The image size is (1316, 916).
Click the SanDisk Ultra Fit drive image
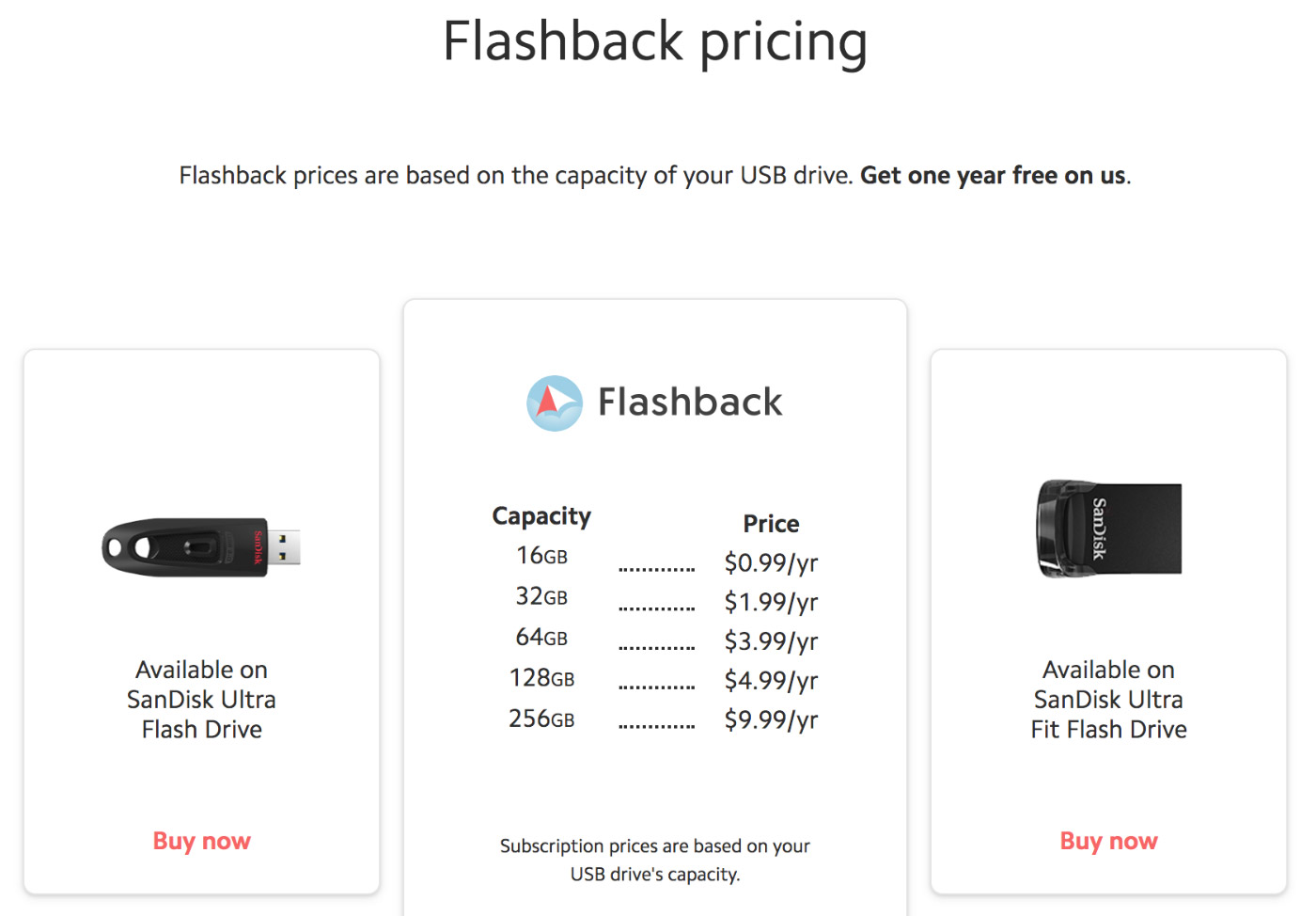coord(1108,528)
